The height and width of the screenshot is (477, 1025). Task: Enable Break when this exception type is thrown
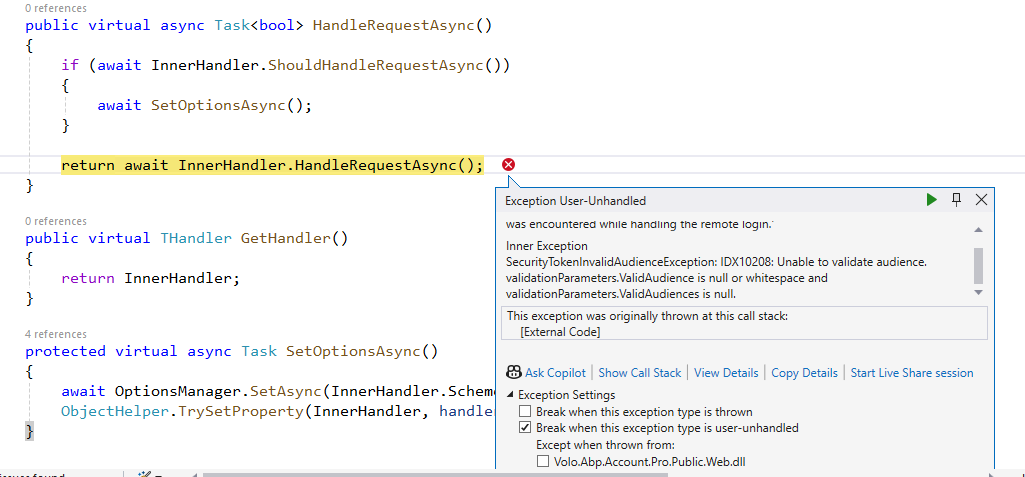525,412
